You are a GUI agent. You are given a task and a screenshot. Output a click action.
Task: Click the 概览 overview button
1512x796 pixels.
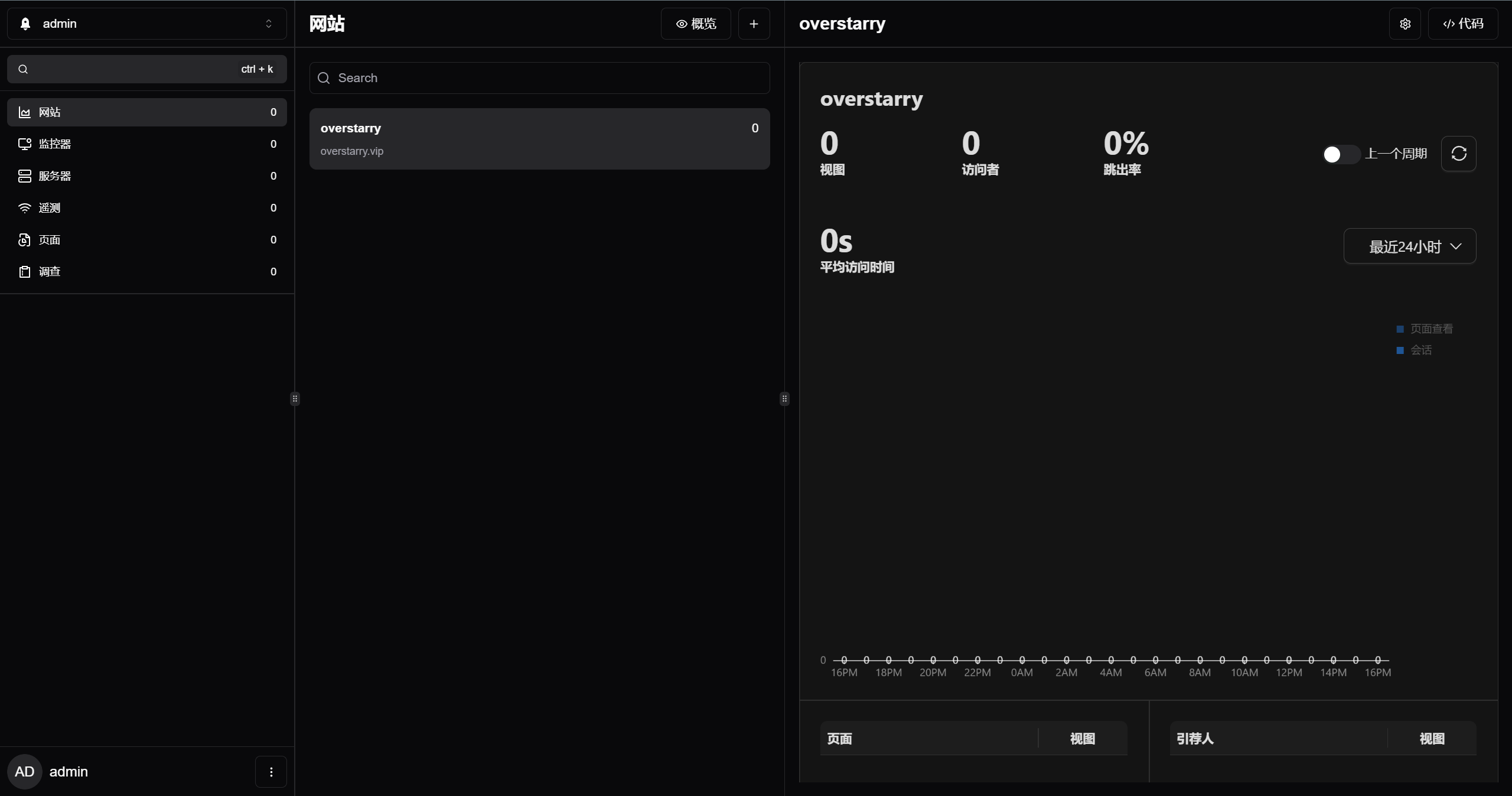696,24
